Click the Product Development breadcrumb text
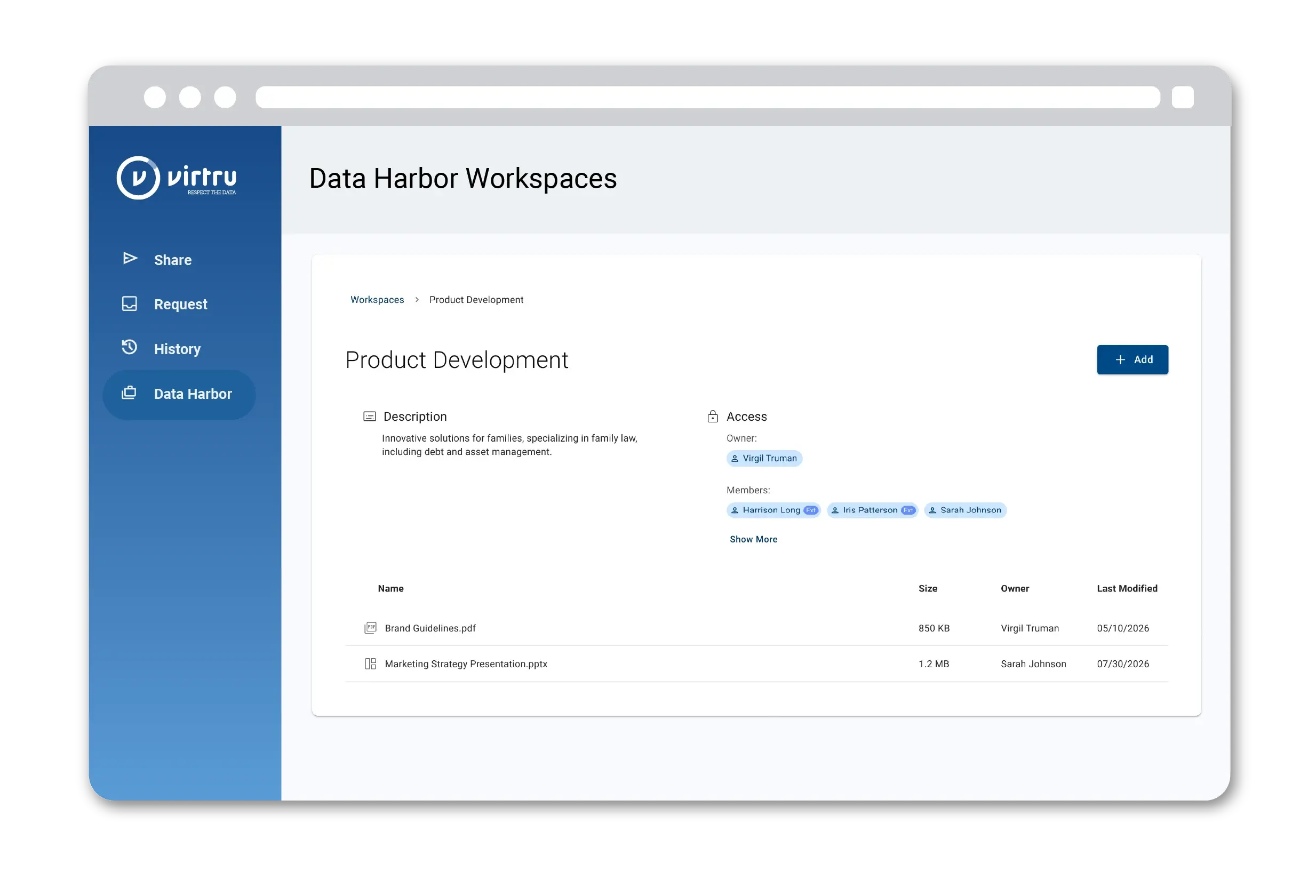The width and height of the screenshot is (1316, 896). click(x=476, y=300)
